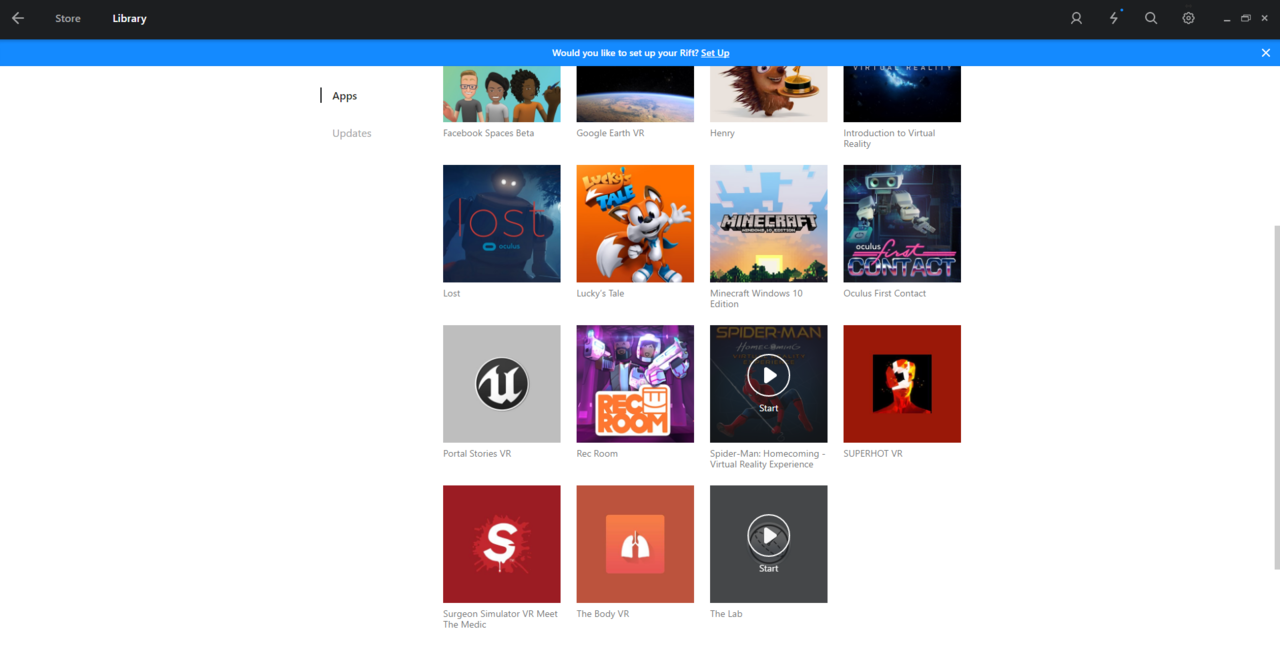Click the Oculus First Contact title text

[x=884, y=294]
